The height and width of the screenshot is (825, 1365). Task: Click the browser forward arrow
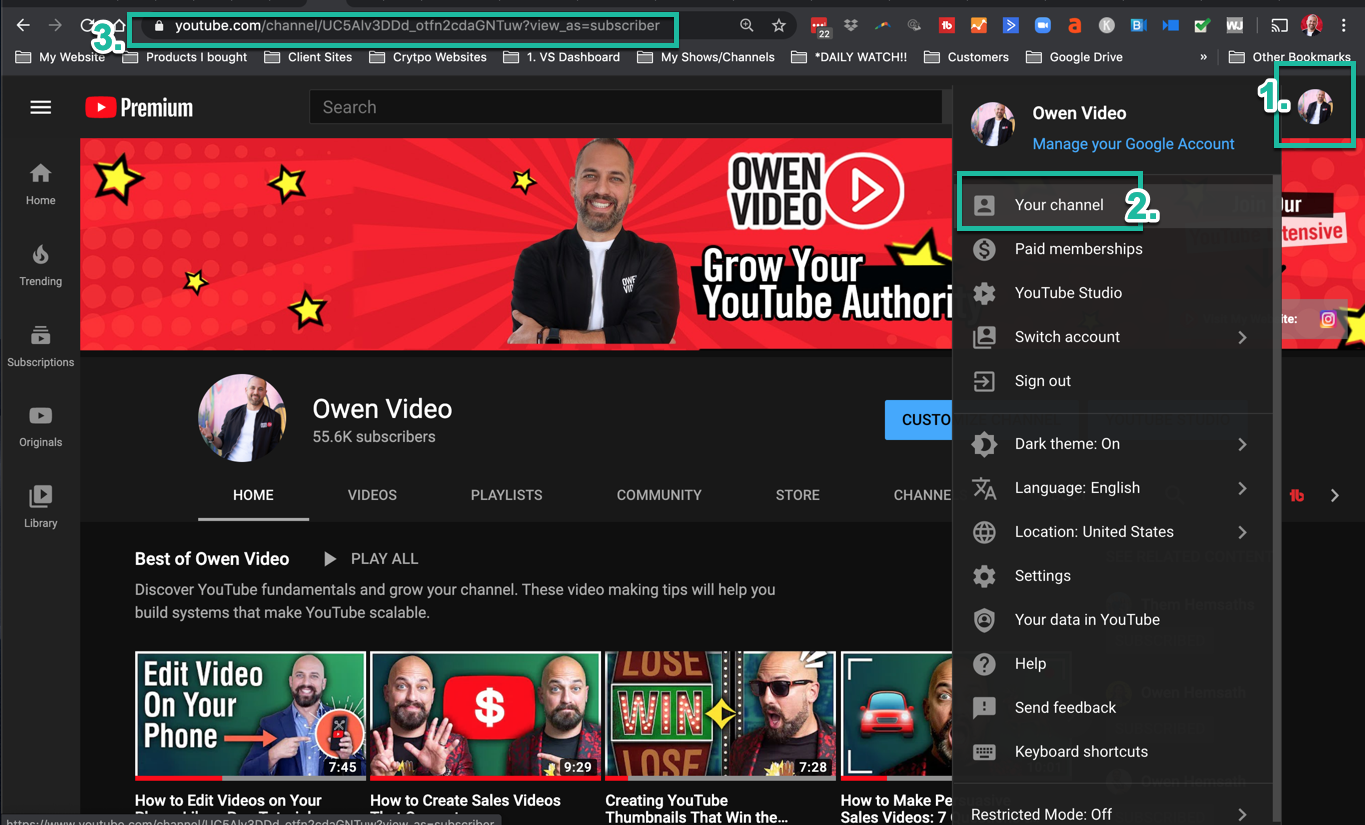point(55,25)
